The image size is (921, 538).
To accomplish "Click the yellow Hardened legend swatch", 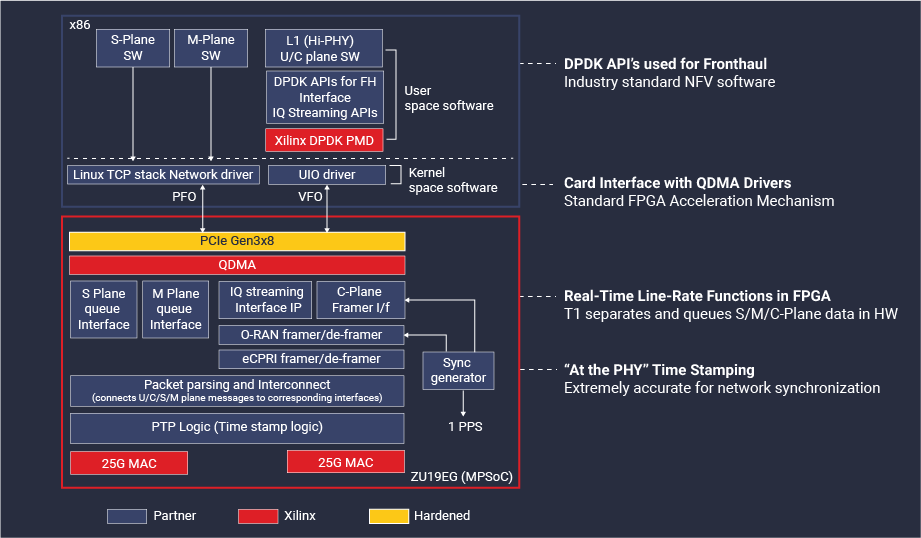I will click(389, 516).
